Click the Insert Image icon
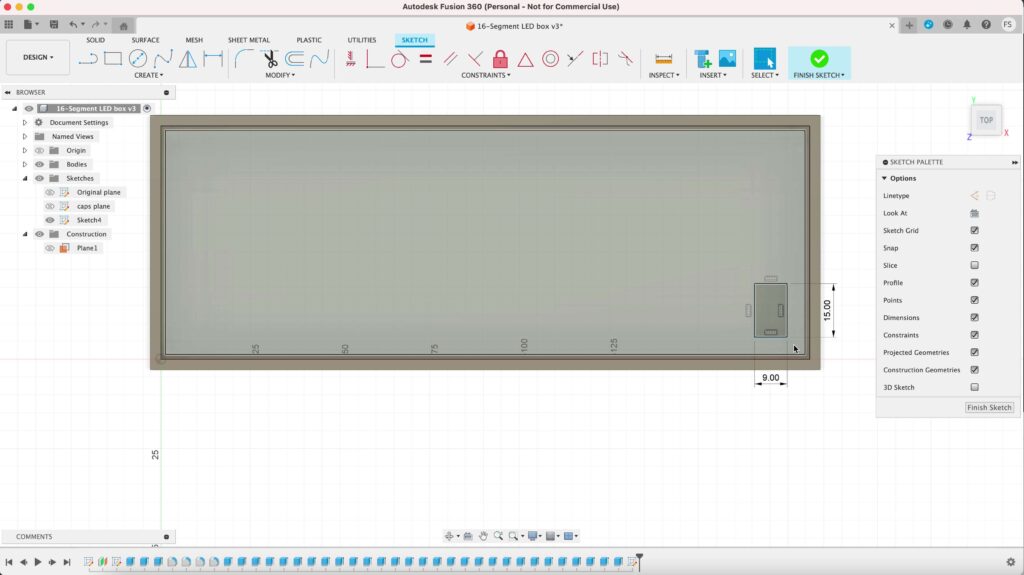The image size is (1024, 575). pos(727,59)
